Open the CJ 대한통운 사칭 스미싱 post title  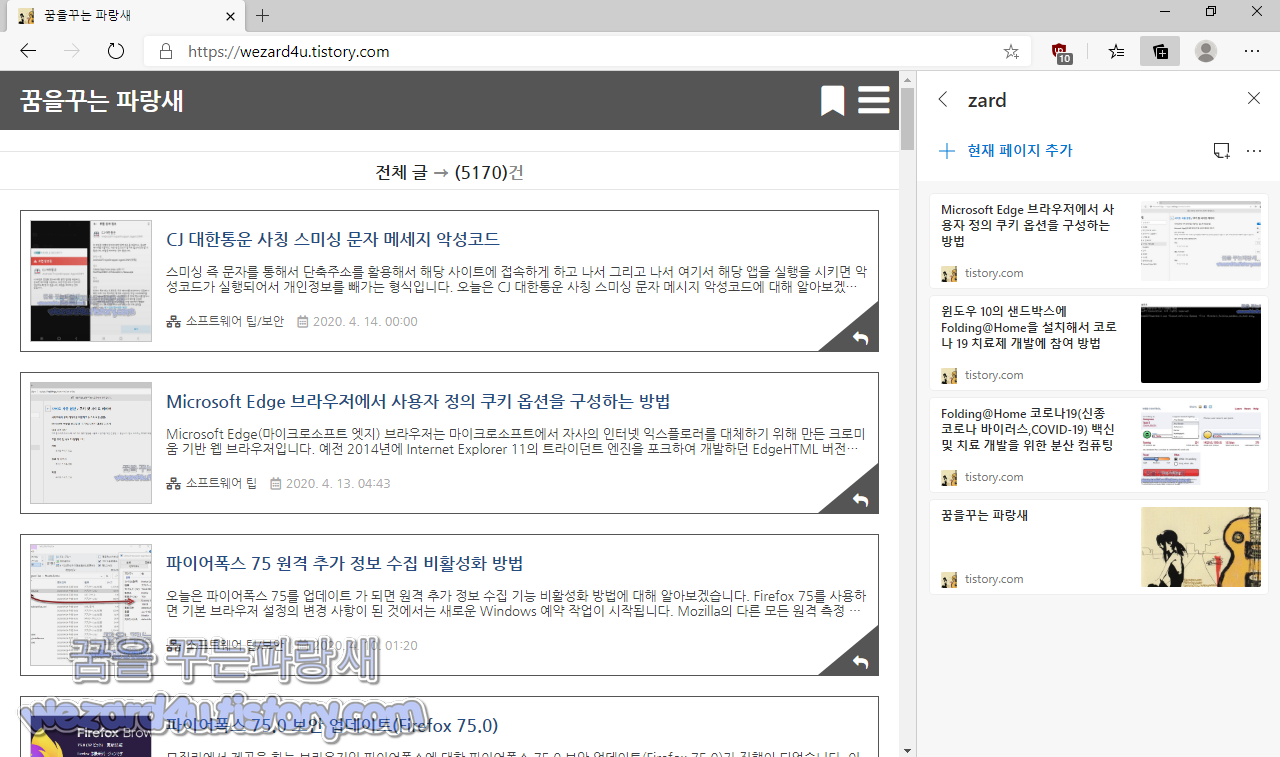click(333, 239)
